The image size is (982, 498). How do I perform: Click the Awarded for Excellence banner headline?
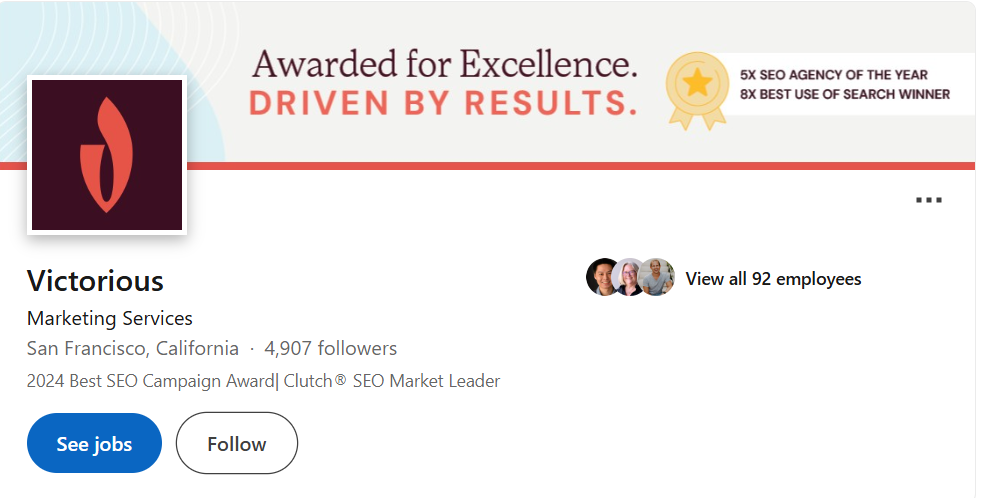[x=444, y=65]
